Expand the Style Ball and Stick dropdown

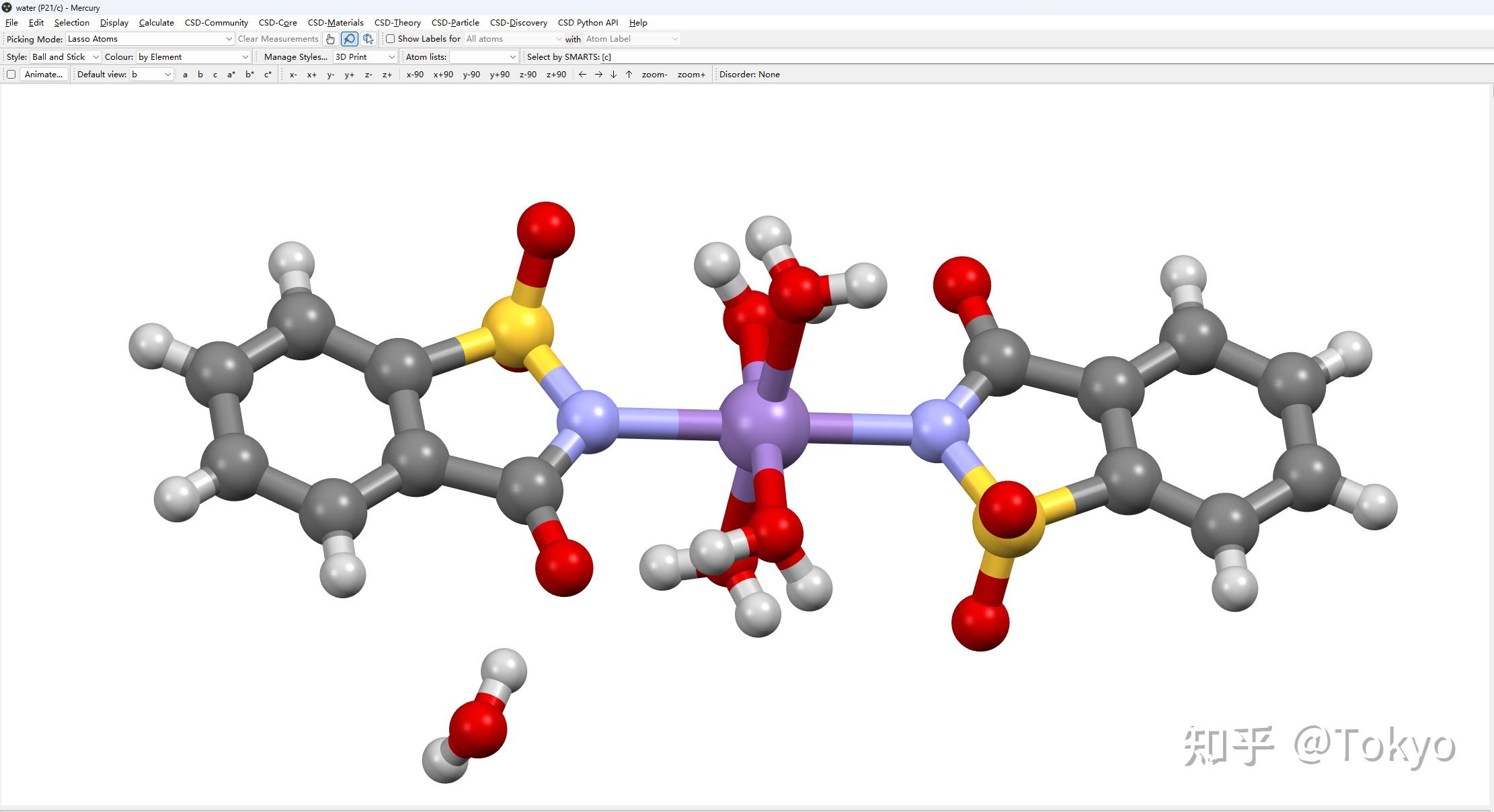point(65,57)
